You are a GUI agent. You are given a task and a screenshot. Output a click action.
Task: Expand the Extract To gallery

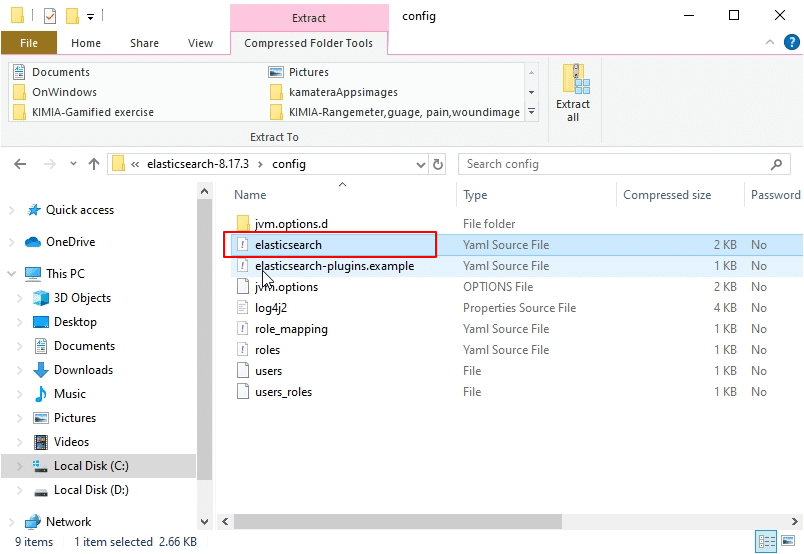click(531, 112)
